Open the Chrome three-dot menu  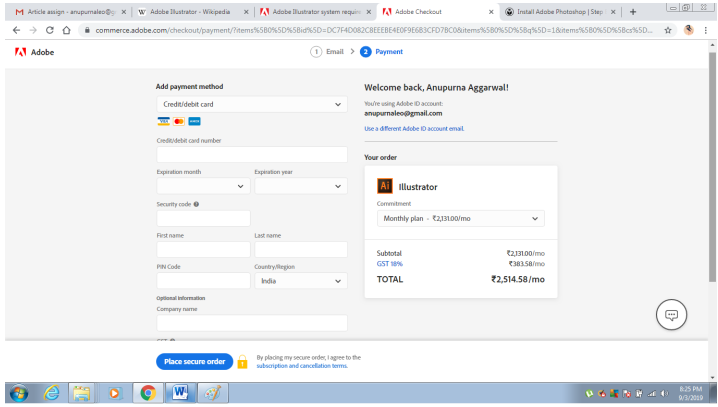click(x=706, y=30)
